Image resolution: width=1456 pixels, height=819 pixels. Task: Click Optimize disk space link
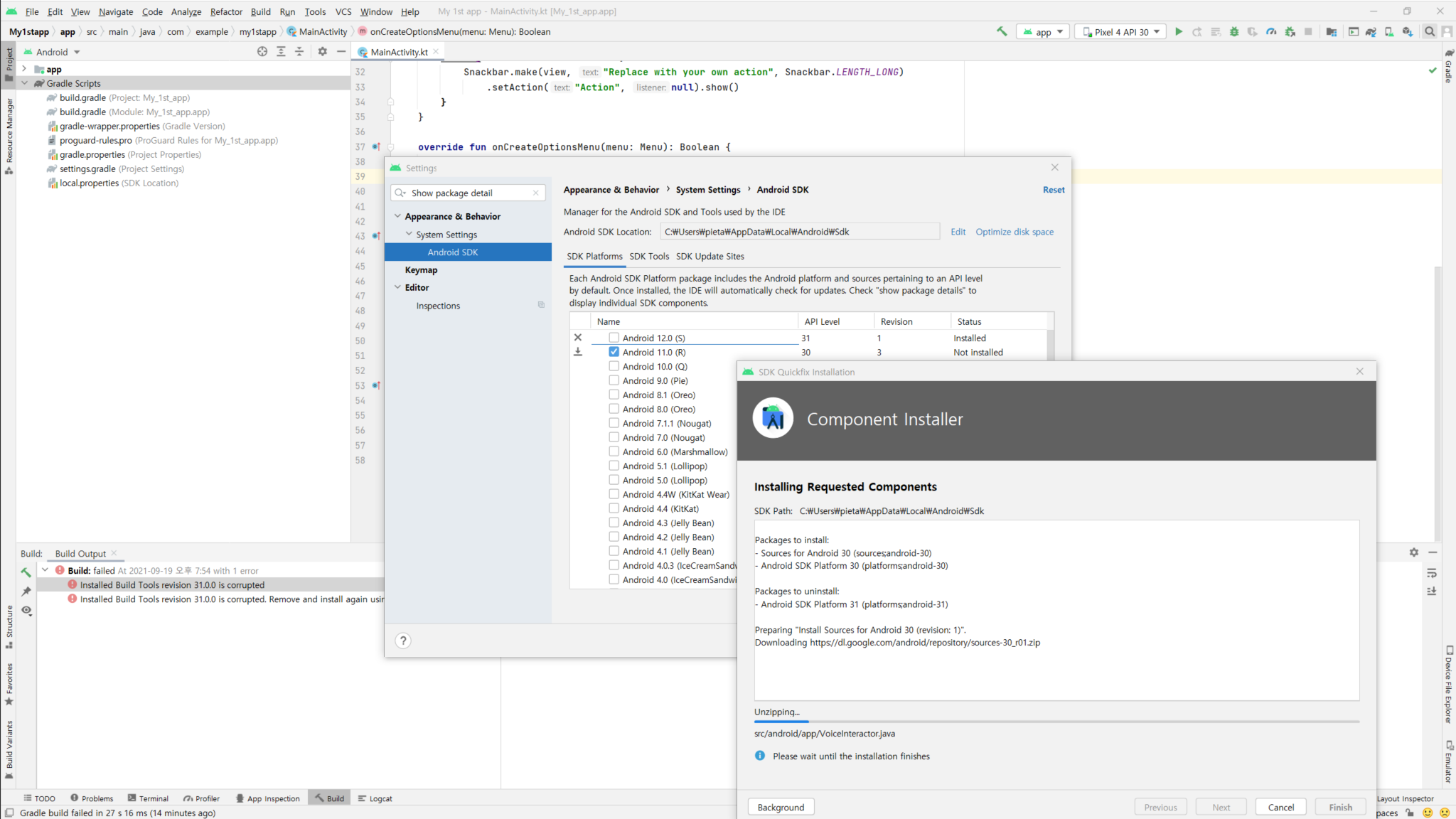coord(1015,232)
